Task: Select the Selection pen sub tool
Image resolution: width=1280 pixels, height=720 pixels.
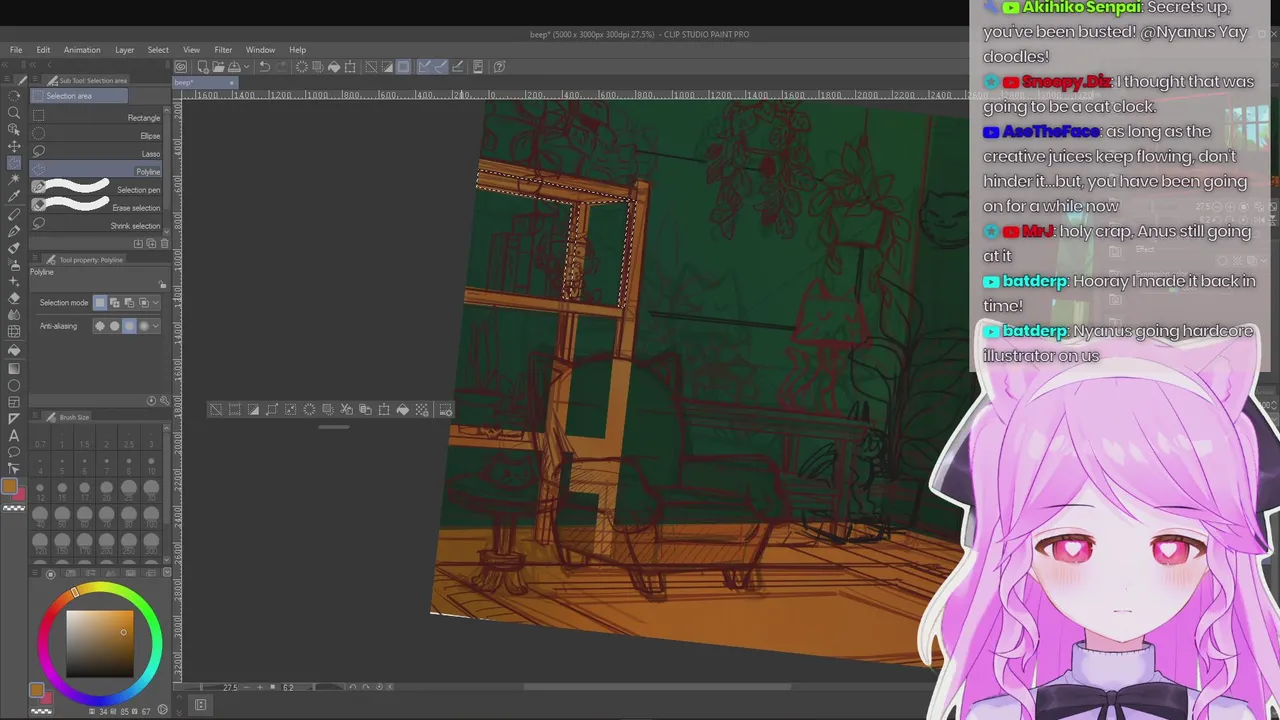Action: 96,189
